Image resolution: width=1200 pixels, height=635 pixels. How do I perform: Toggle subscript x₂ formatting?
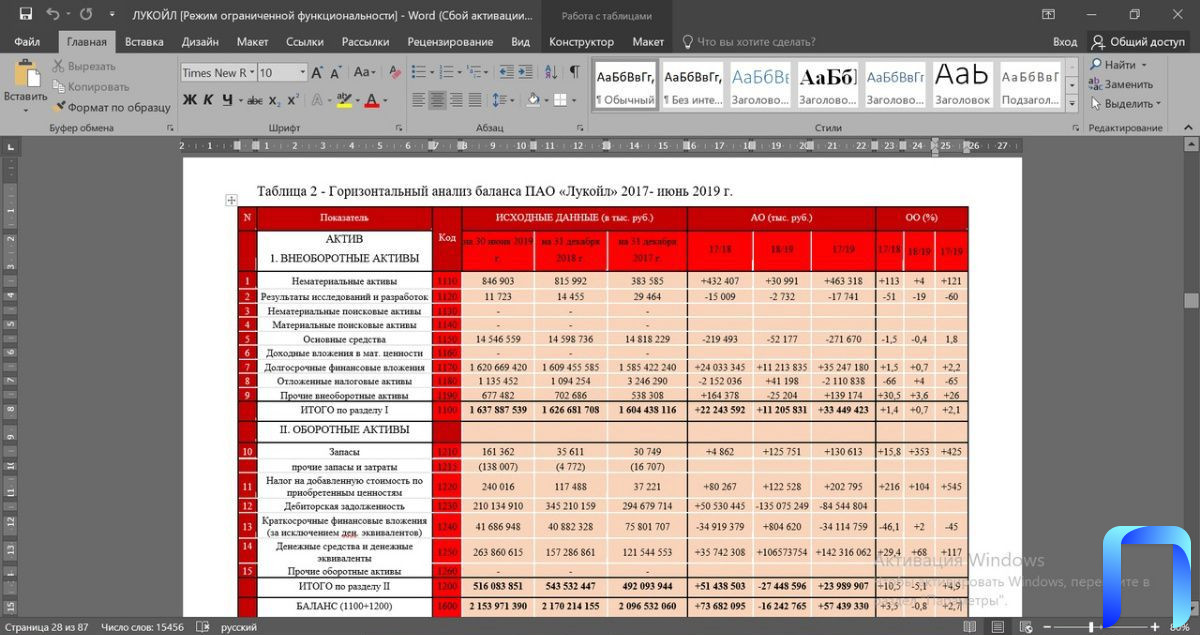point(273,100)
